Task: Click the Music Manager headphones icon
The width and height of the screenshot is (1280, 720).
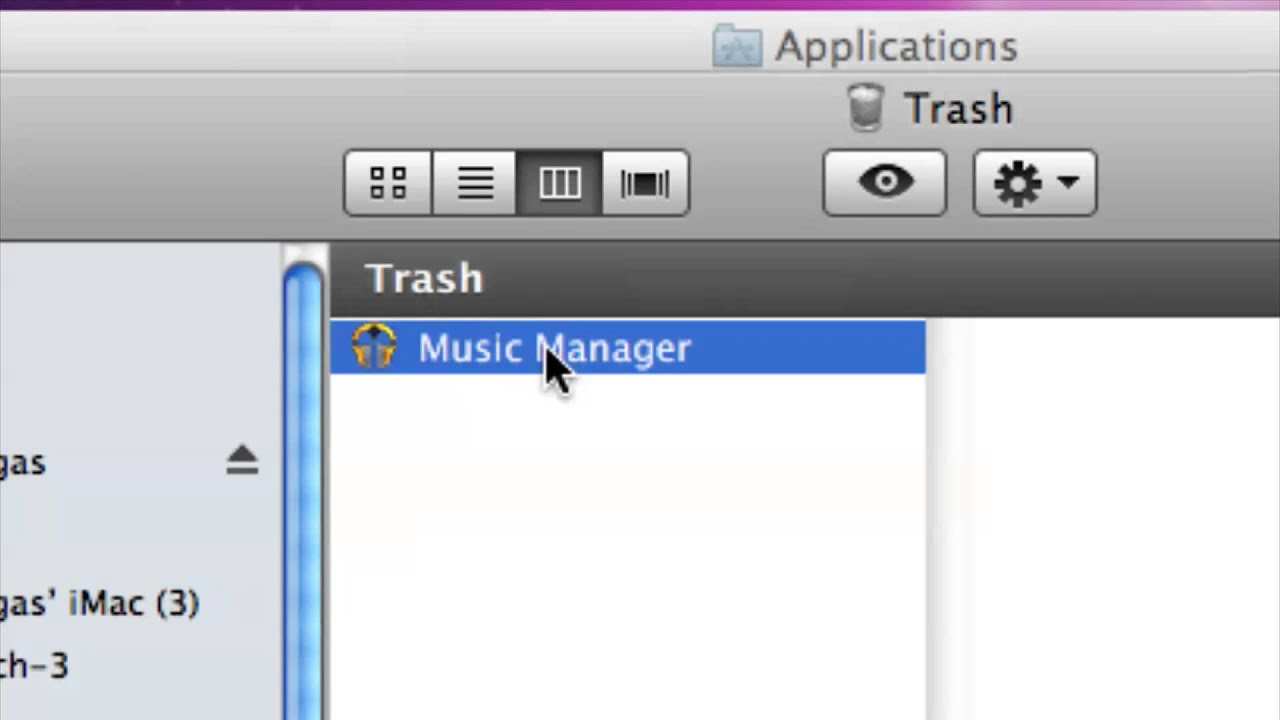Action: (x=374, y=348)
